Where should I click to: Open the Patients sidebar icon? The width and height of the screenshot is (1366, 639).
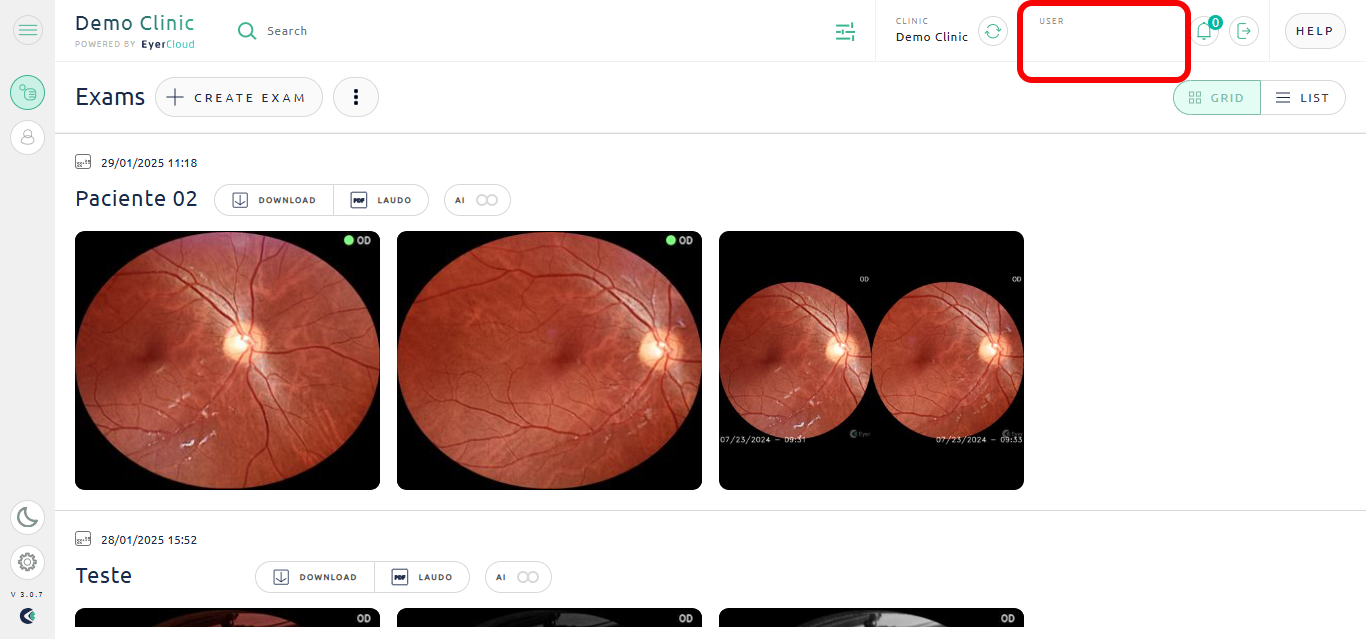[x=28, y=137]
